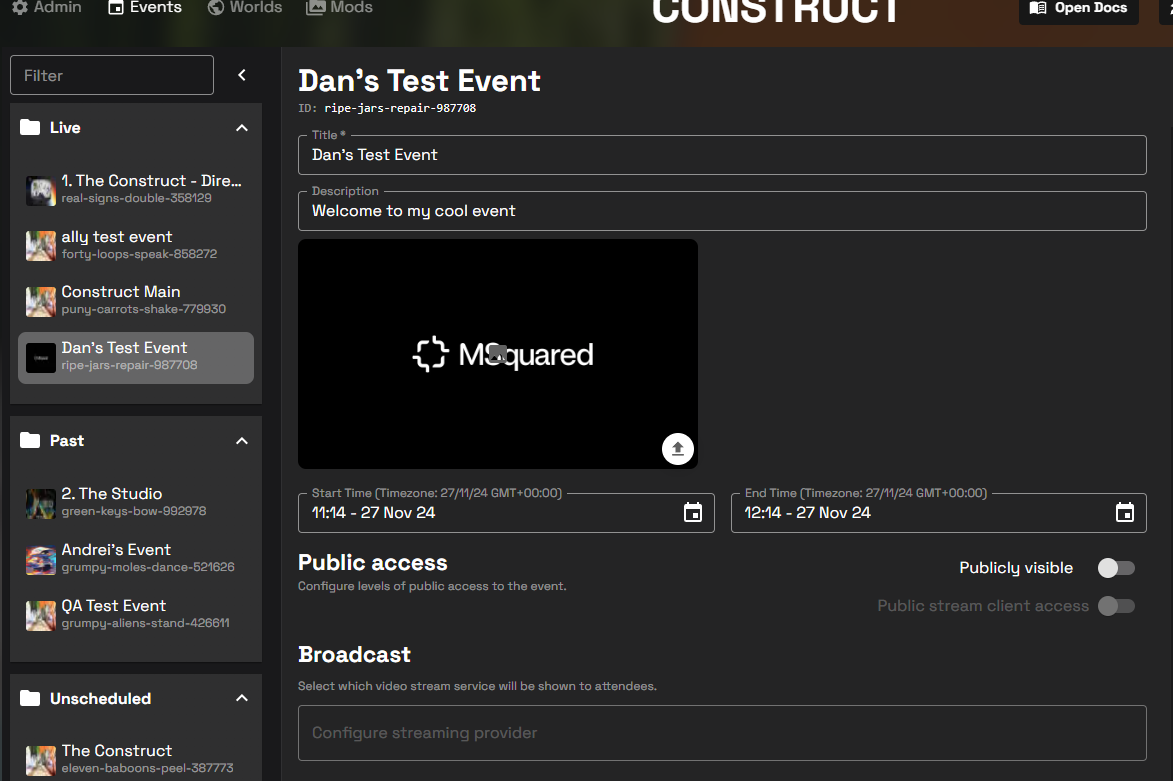
Task: Collapse the Unscheduled events section
Action: coord(241,699)
